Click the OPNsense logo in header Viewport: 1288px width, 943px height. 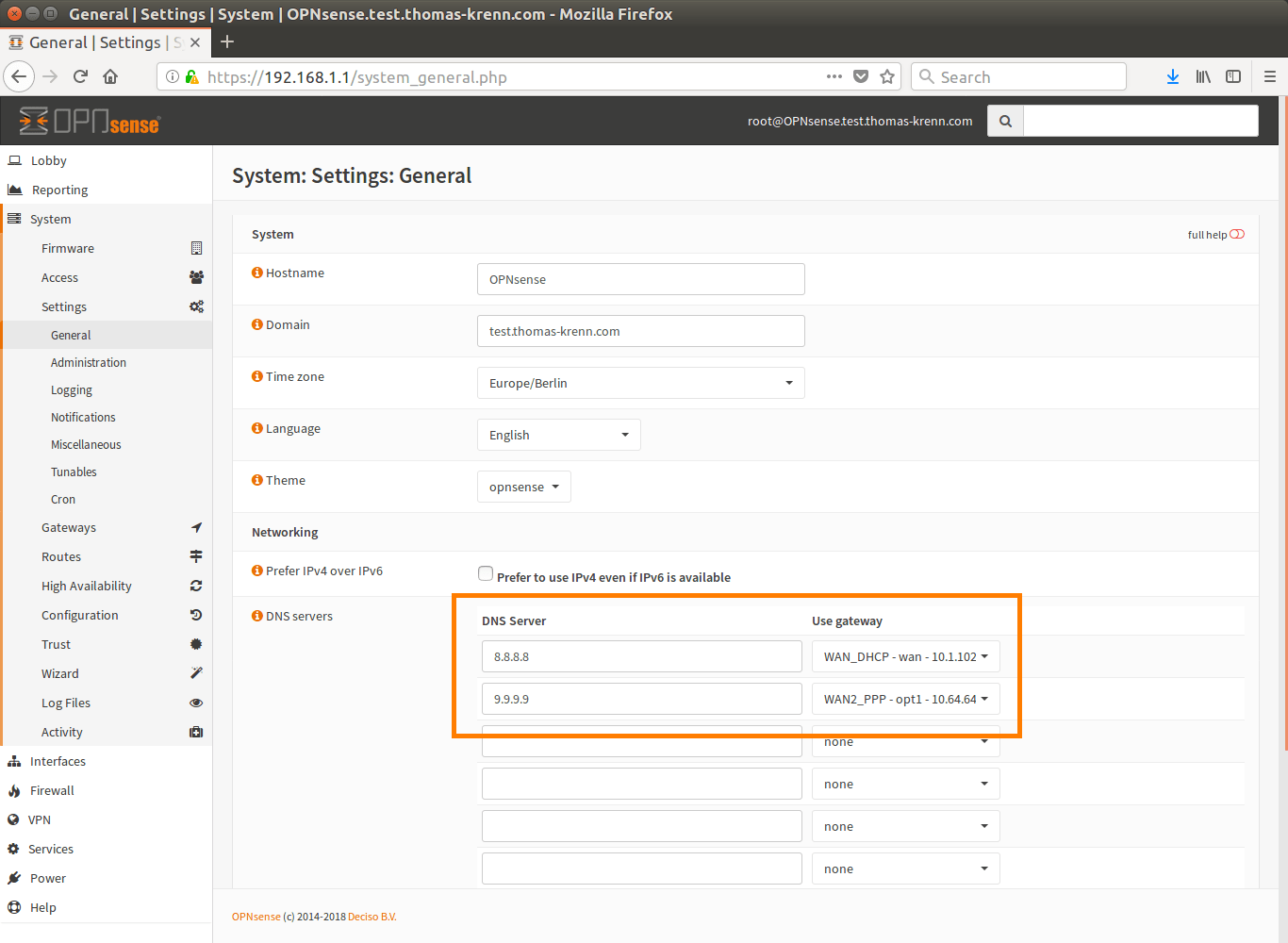pos(91,121)
